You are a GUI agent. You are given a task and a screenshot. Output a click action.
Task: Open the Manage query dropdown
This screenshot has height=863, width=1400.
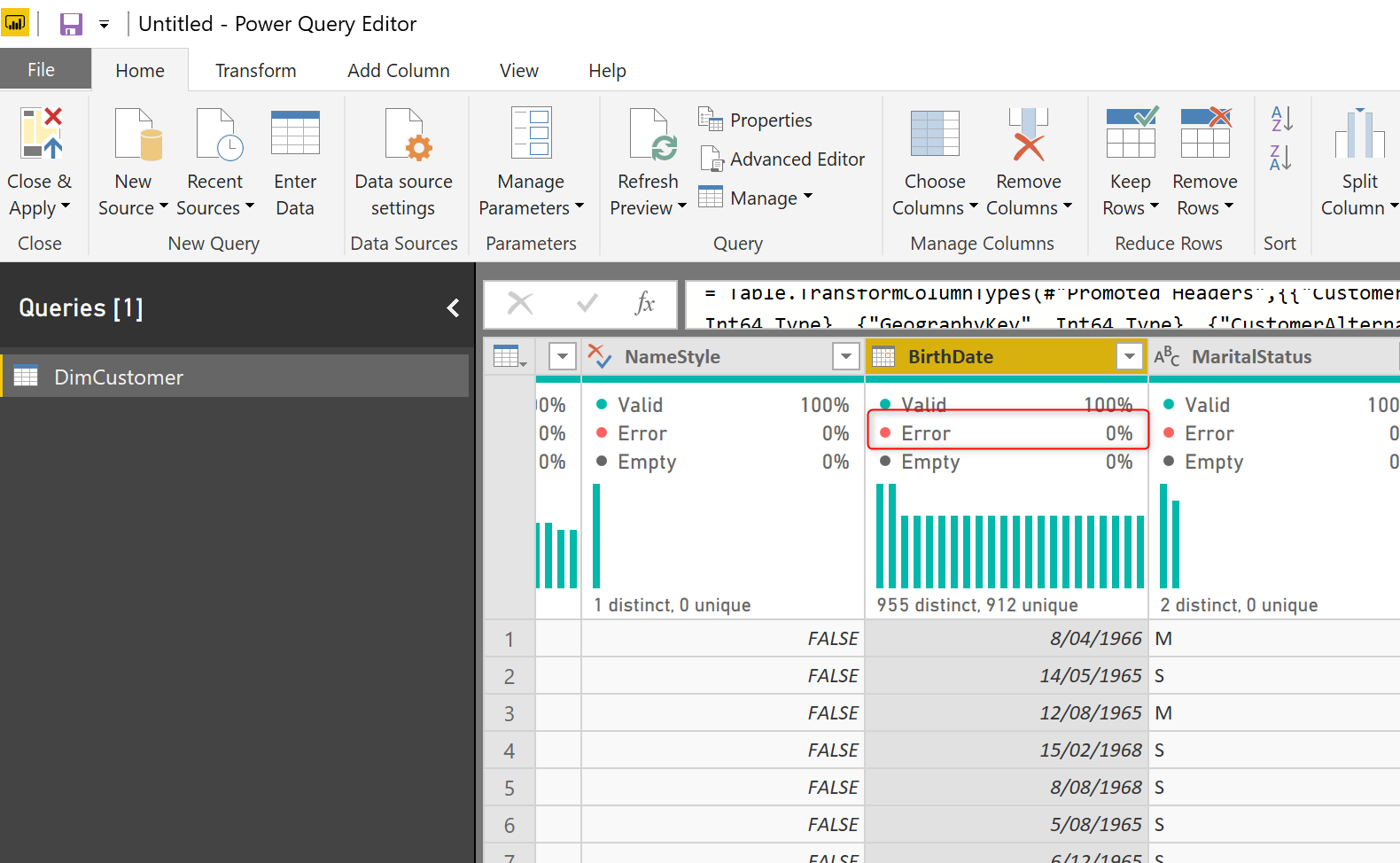755,198
